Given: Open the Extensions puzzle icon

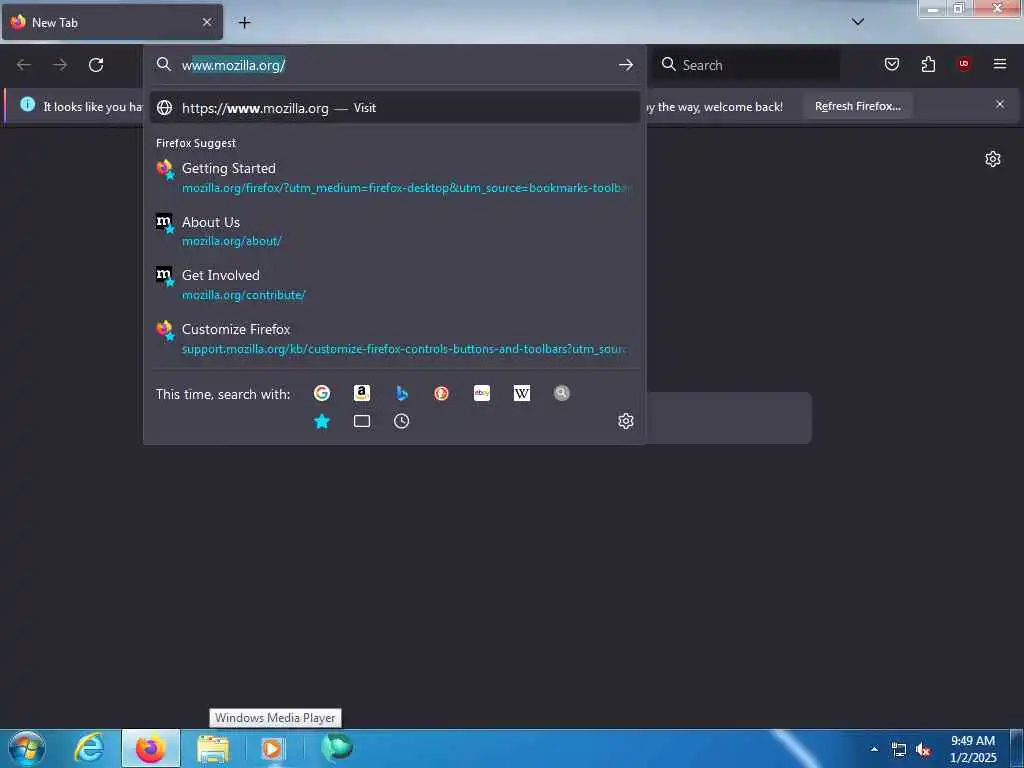Looking at the screenshot, I should (928, 64).
